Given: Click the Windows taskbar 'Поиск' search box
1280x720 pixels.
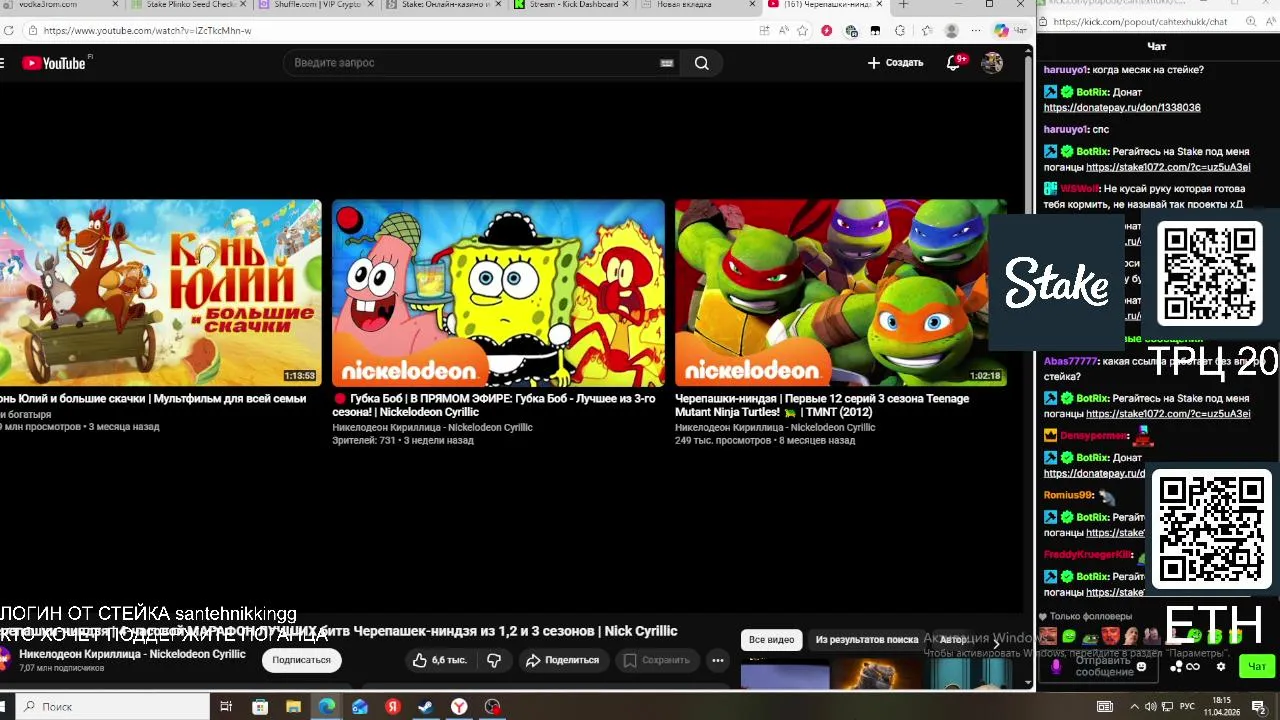Looking at the screenshot, I should [x=114, y=707].
